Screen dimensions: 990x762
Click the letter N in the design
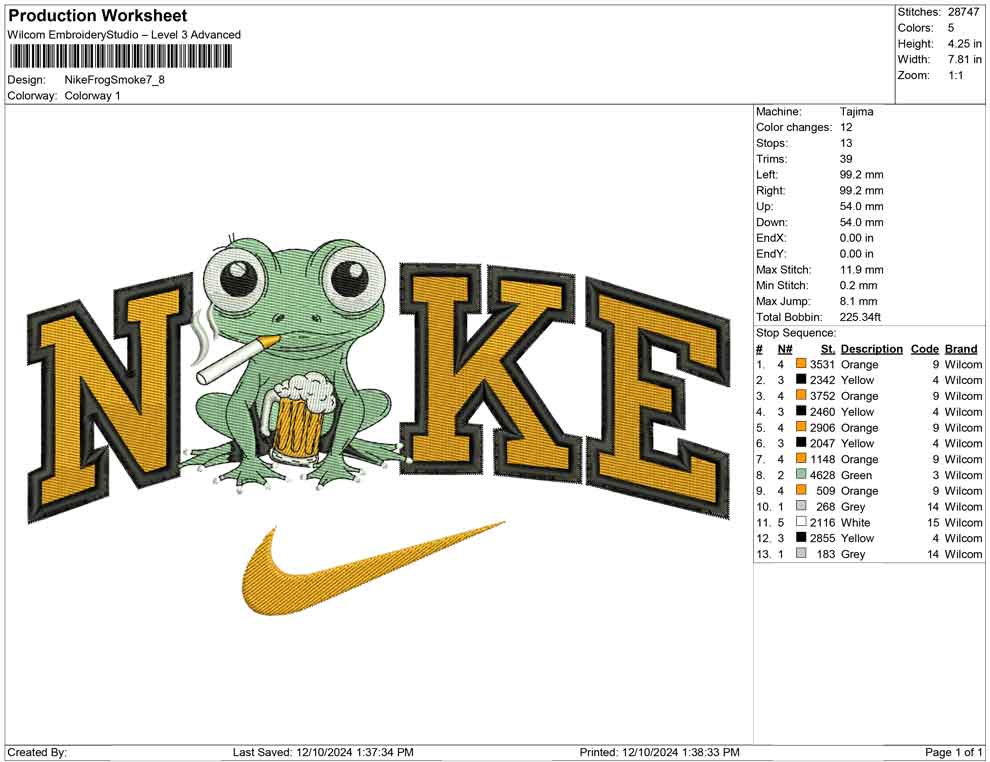click(111, 398)
